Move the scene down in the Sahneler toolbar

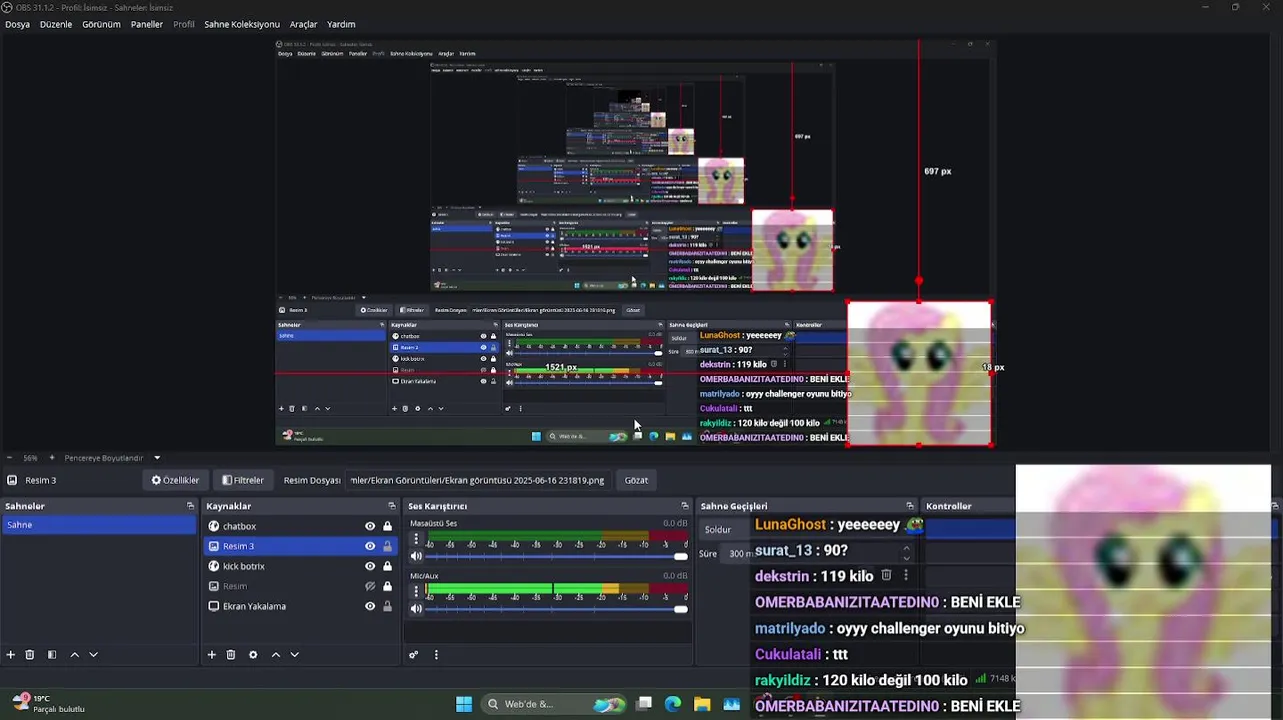[x=94, y=655]
